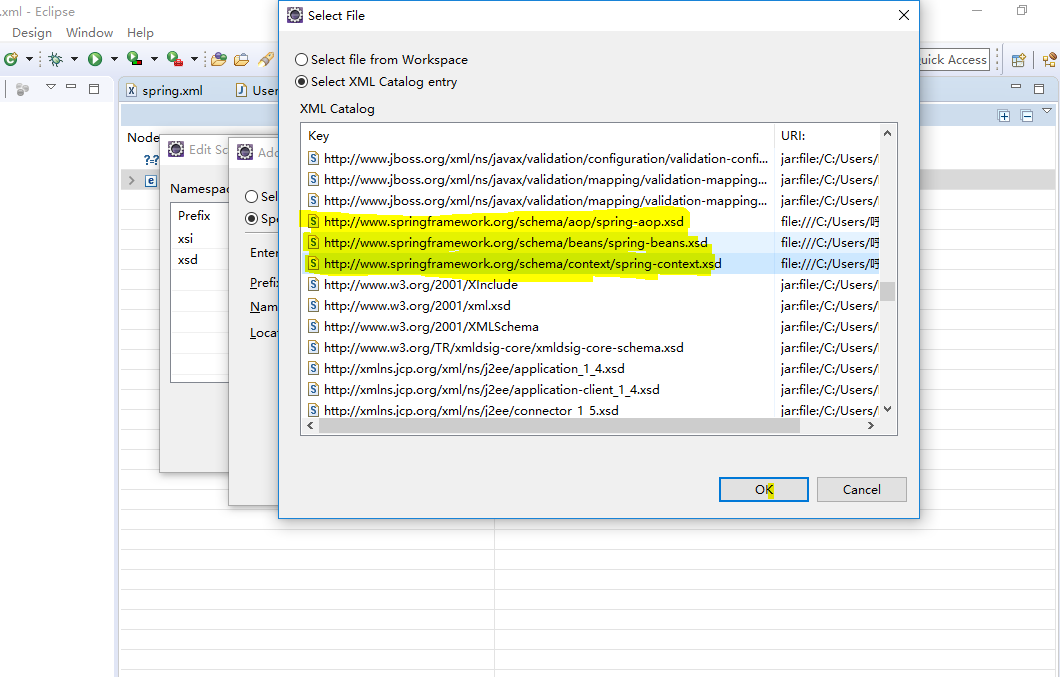Click the Open Perspective icon

tap(1018, 60)
